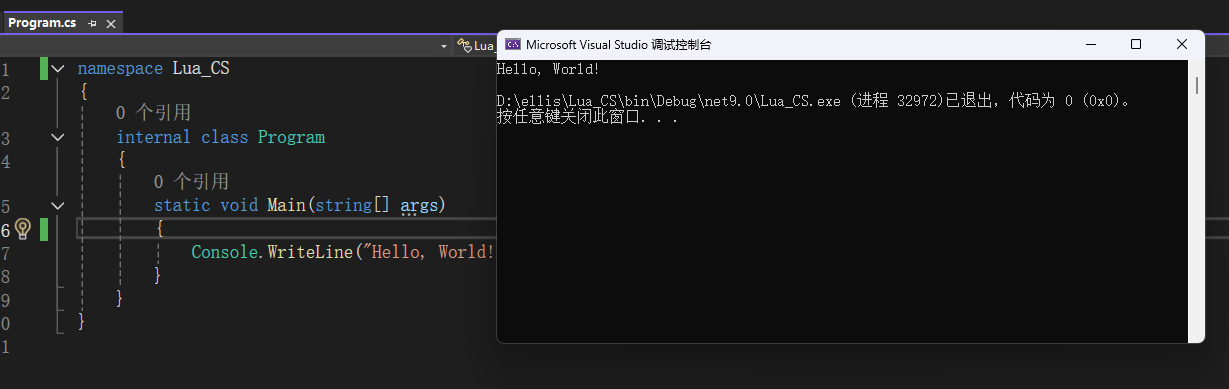Click "0 个引用" above class Program
Image resolution: width=1229 pixels, height=389 pixels.
click(x=153, y=113)
